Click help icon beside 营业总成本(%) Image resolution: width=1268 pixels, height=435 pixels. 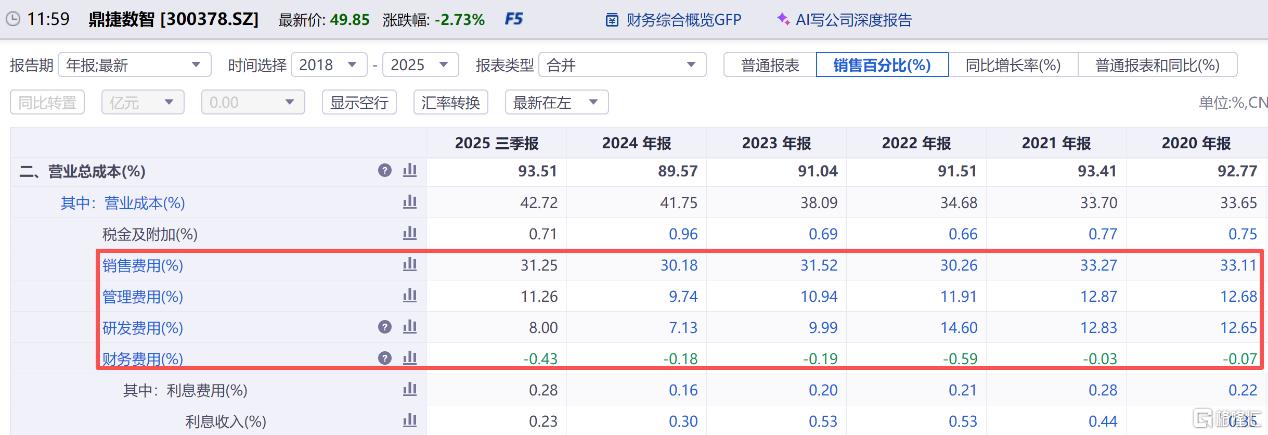(x=385, y=171)
